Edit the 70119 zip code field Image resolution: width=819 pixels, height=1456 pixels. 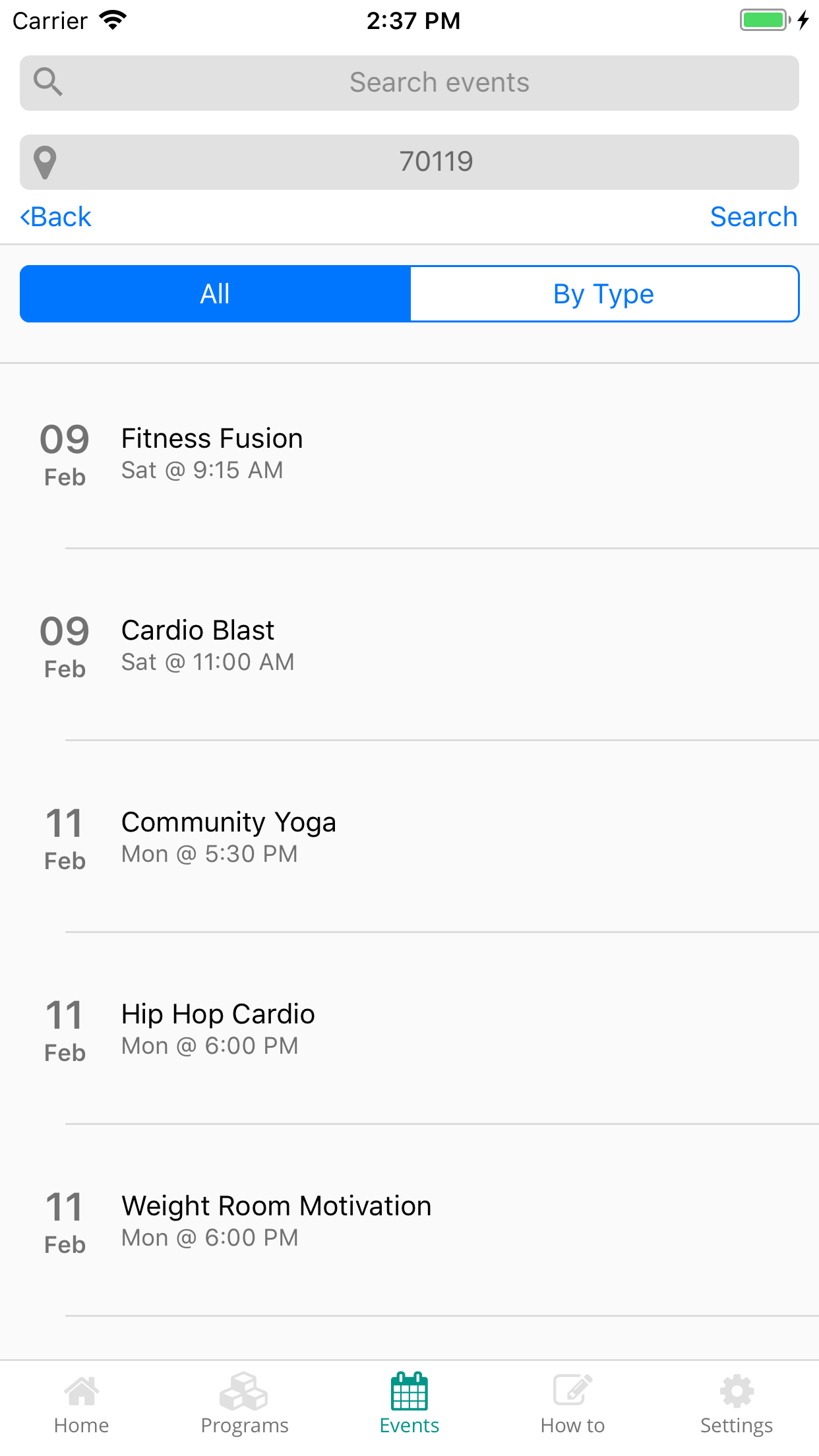[409, 162]
